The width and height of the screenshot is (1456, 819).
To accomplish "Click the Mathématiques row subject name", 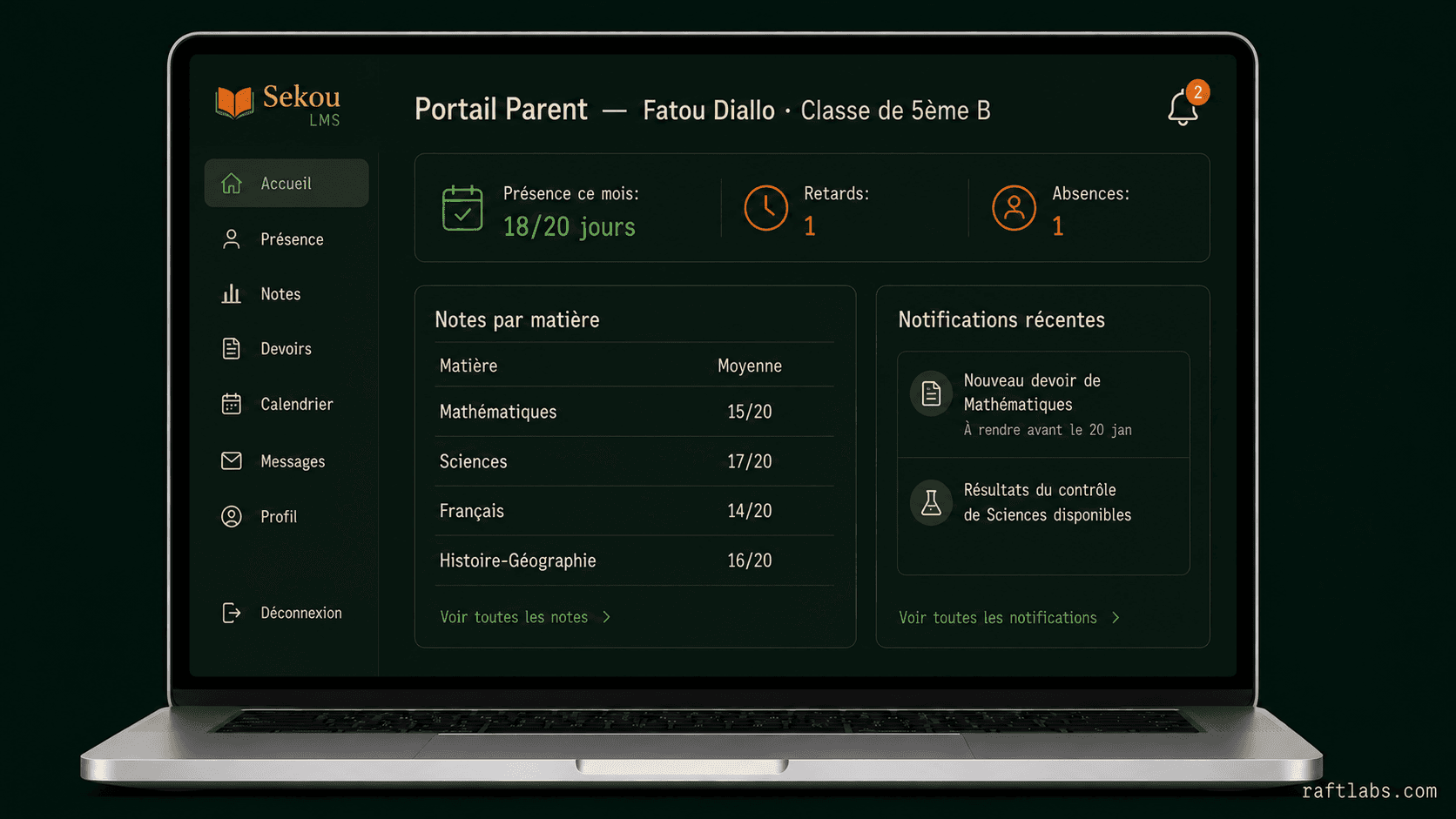I will 498,412.
